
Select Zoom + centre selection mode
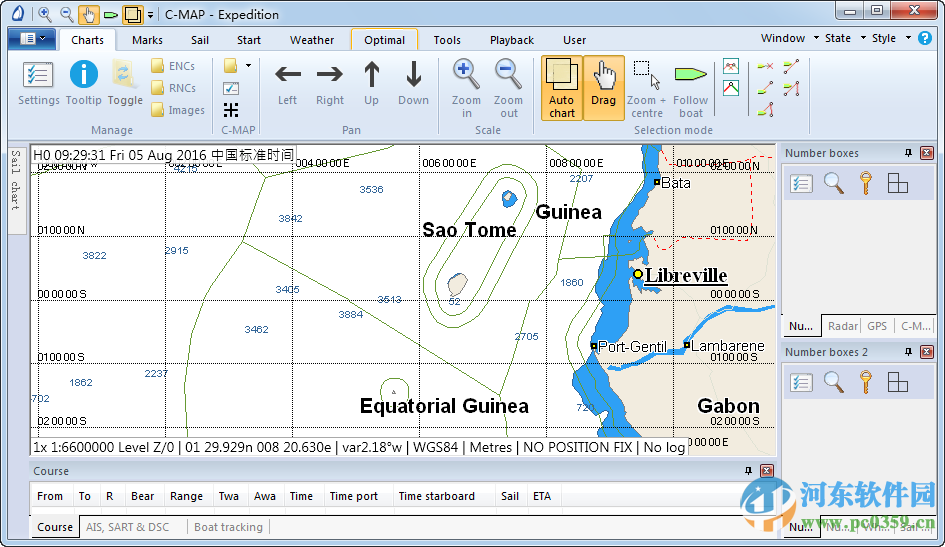[x=647, y=89]
